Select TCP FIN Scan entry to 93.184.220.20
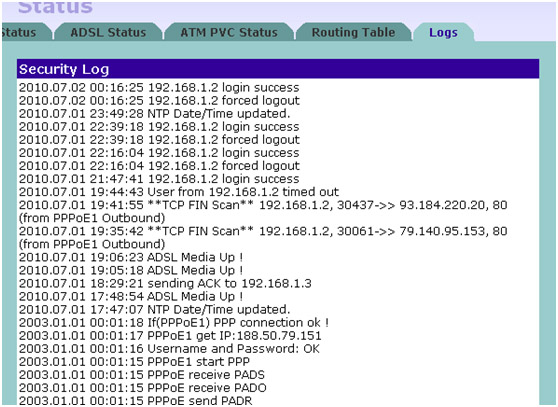Image resolution: width=558 pixels, height=407 pixels. (263, 211)
